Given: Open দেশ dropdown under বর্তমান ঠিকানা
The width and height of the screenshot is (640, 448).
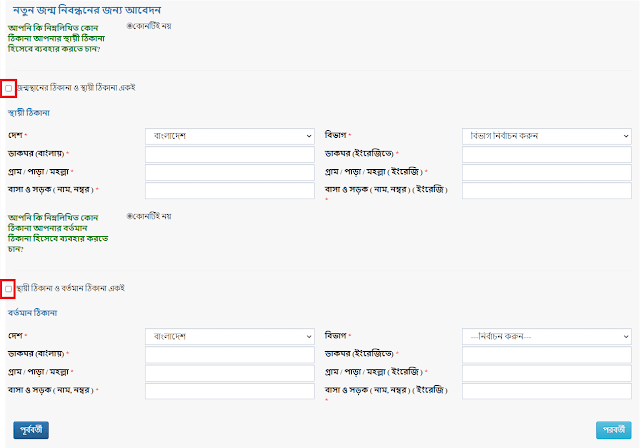Looking at the screenshot, I should 230,336.
